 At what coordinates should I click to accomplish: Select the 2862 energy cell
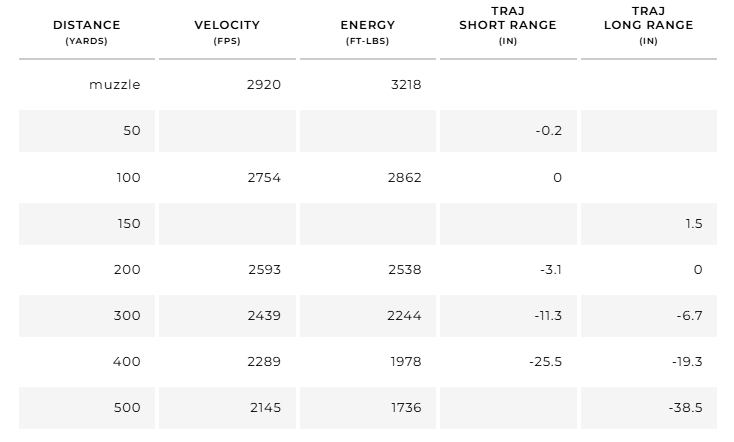coord(405,177)
